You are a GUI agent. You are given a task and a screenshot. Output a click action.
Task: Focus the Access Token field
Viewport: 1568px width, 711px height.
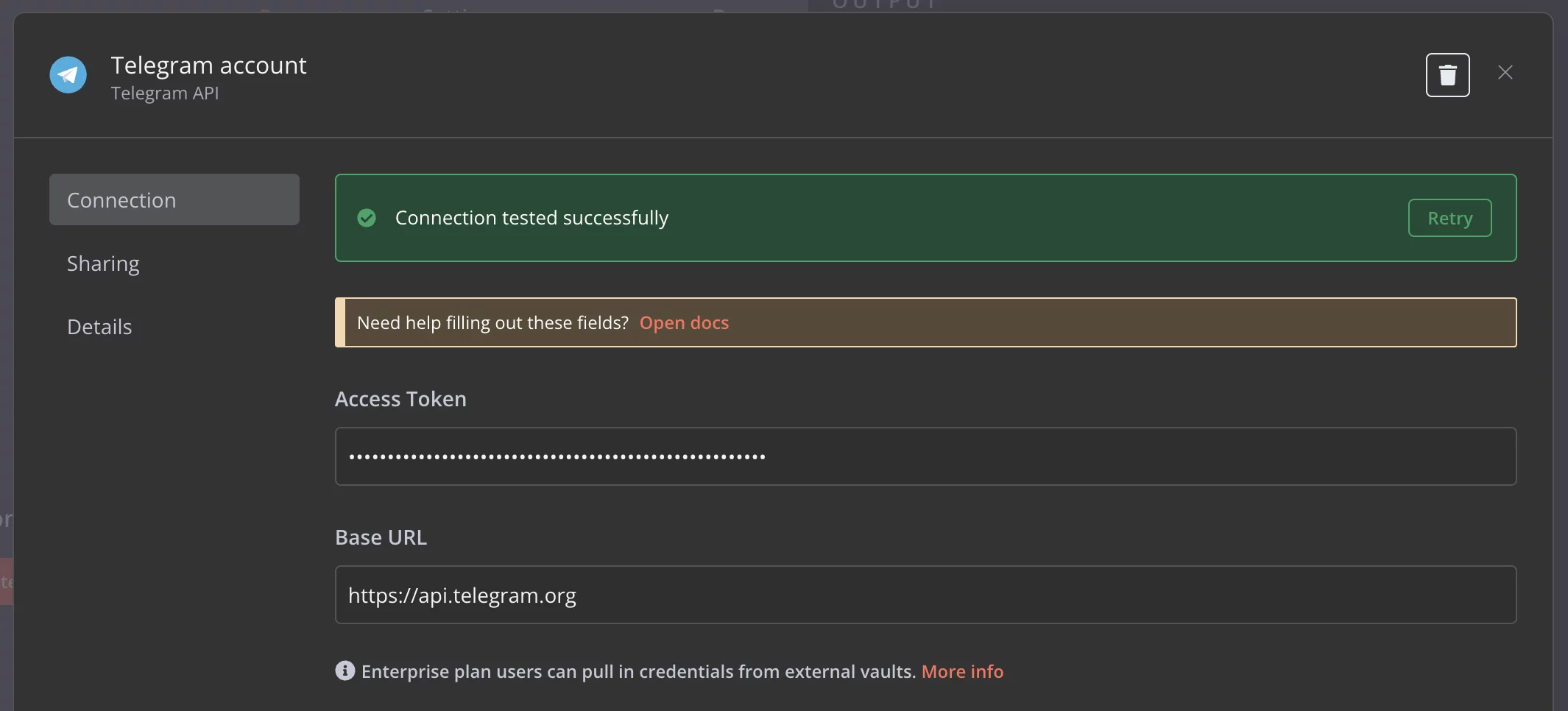(x=925, y=456)
